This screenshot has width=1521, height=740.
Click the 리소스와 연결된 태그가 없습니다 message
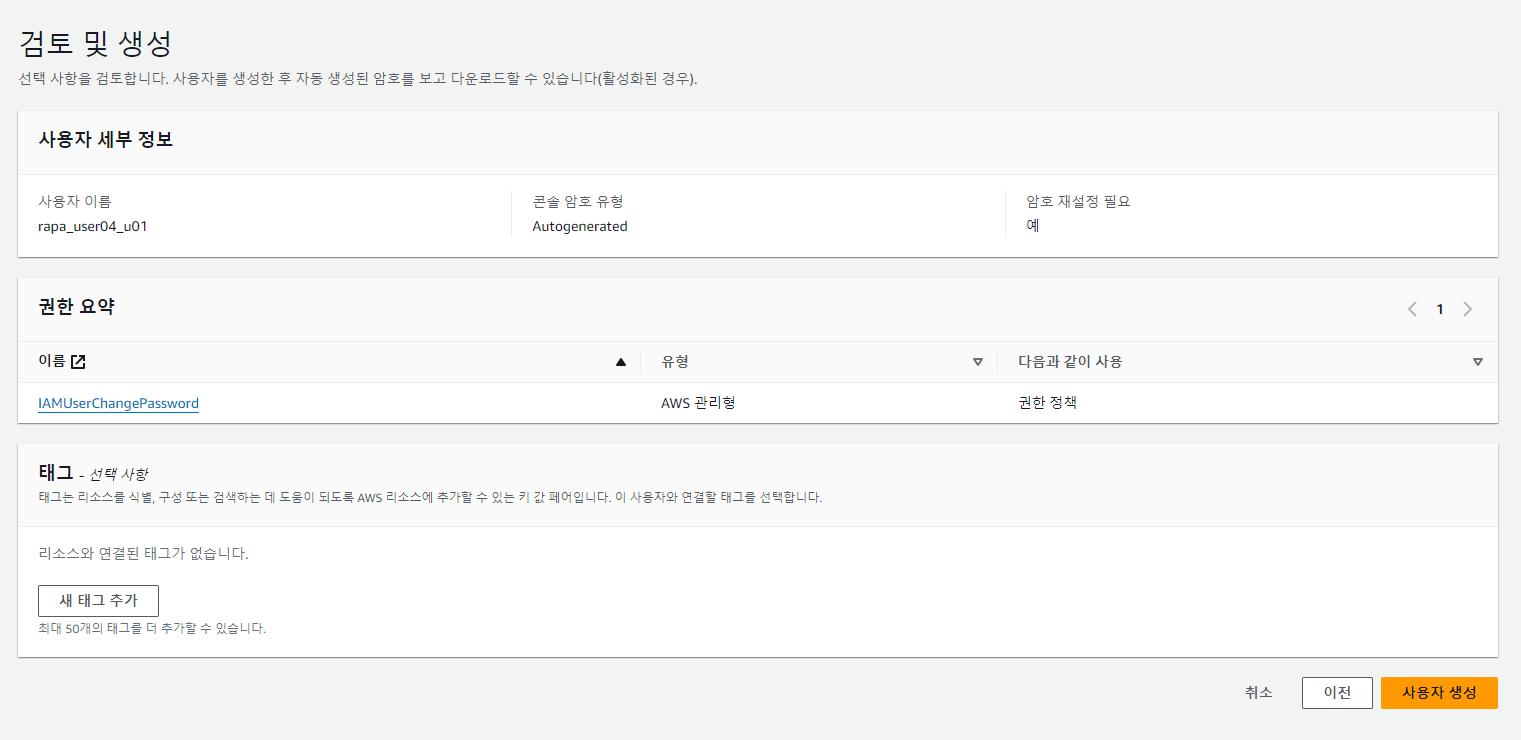pyautogui.click(x=143, y=553)
